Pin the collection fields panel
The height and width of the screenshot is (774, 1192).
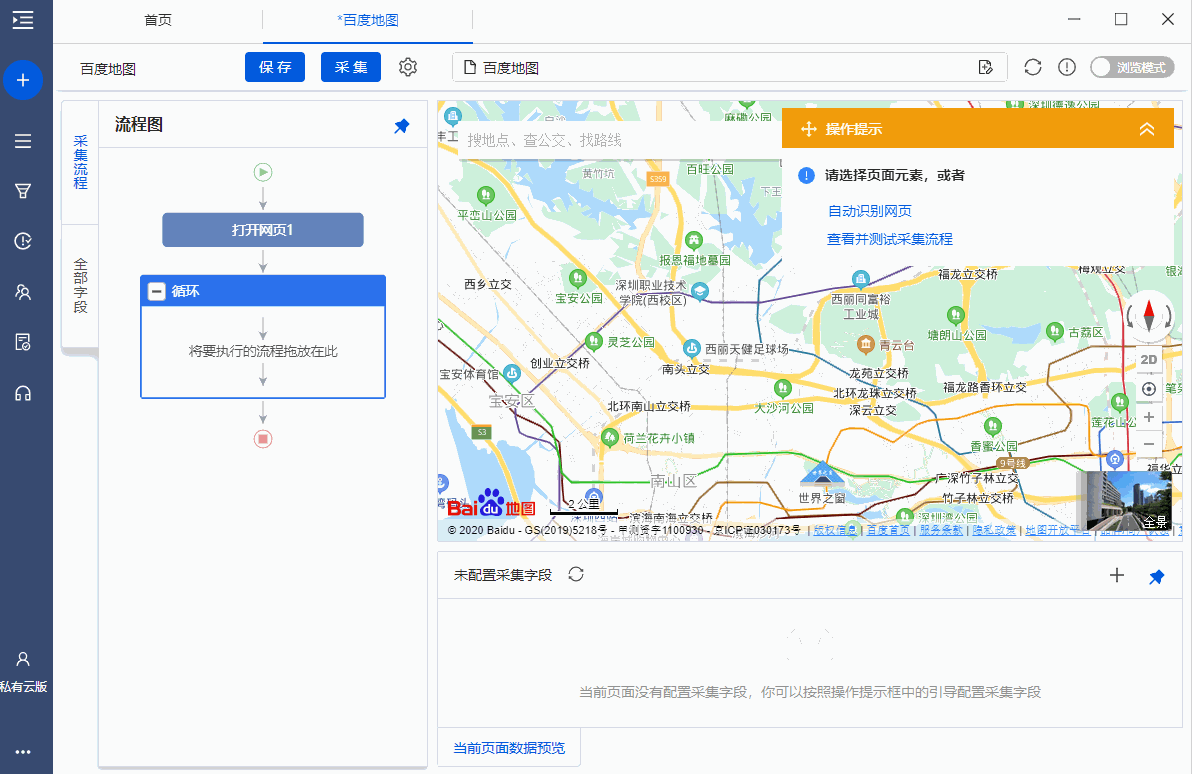point(1156,577)
